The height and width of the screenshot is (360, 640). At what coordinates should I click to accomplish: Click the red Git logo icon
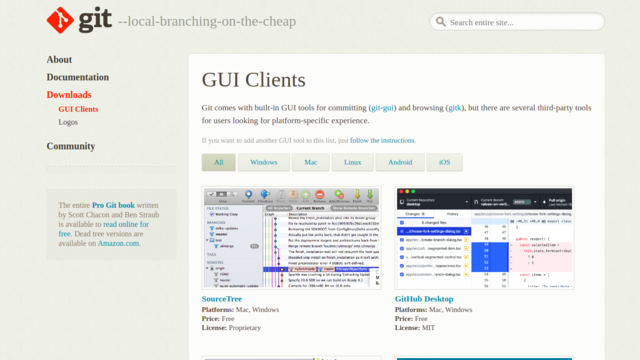coord(60,20)
